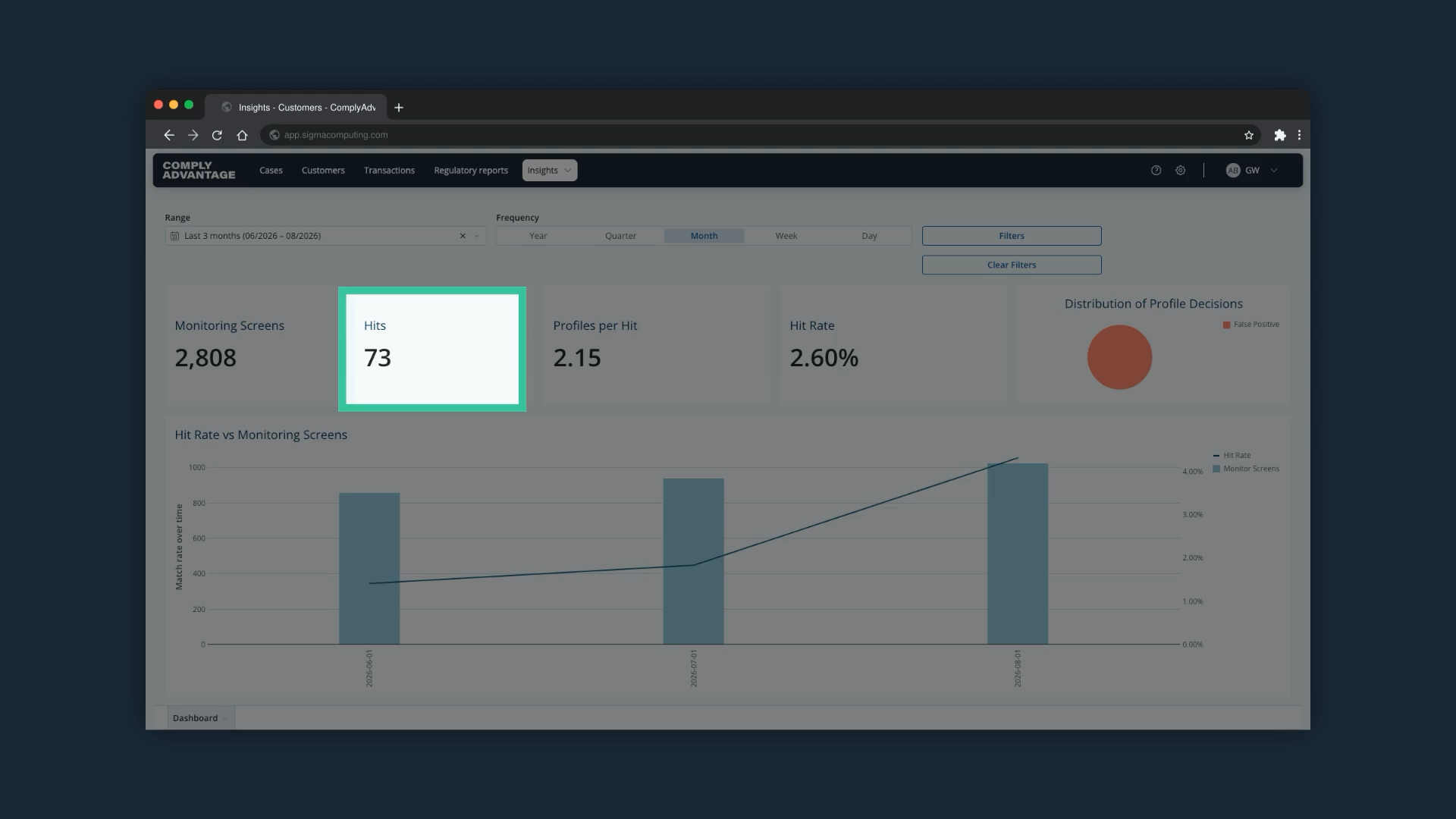
Task: Select Year frequency
Action: 538,236
